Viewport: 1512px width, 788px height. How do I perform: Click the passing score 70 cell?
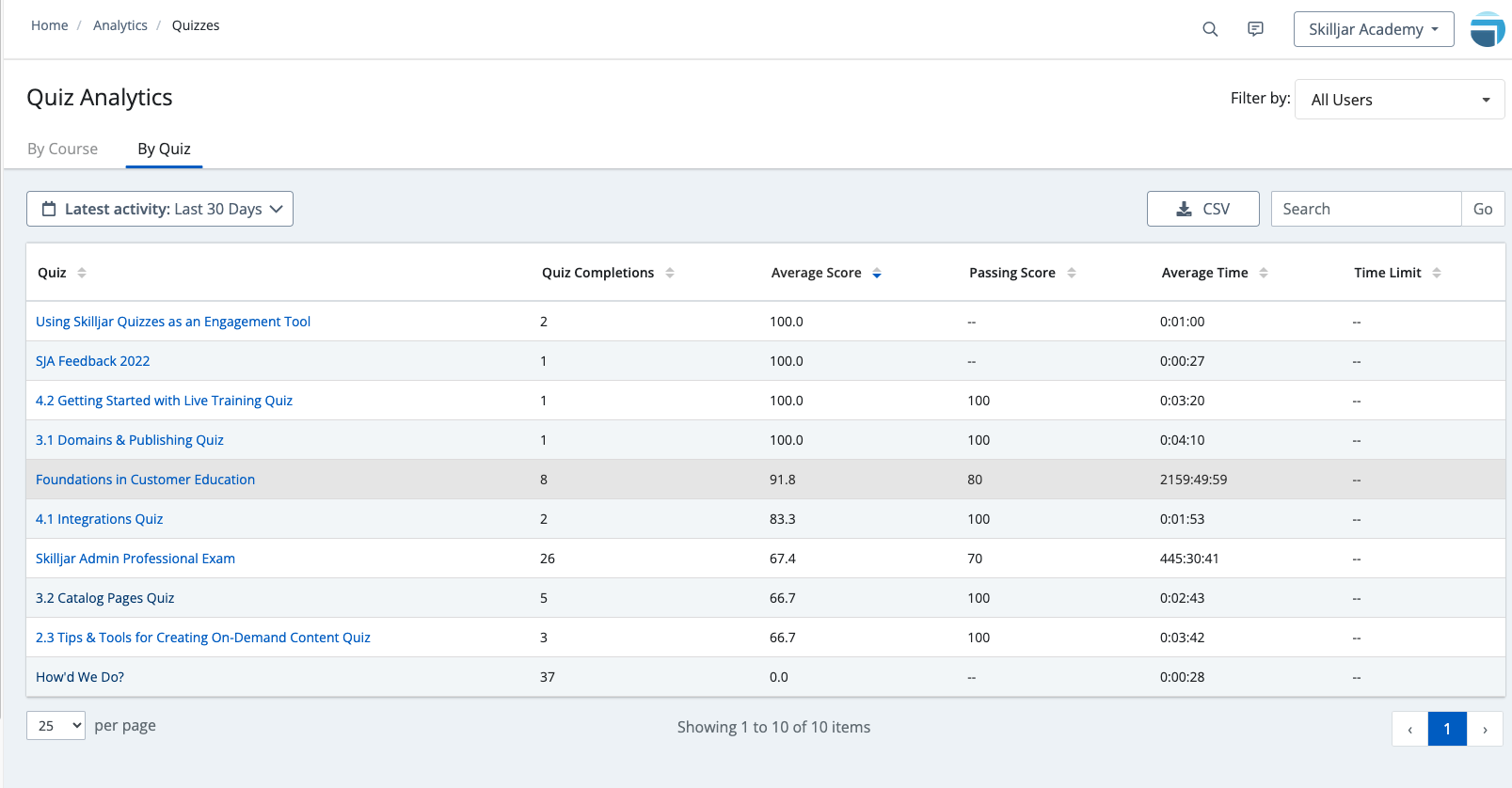click(x=975, y=559)
